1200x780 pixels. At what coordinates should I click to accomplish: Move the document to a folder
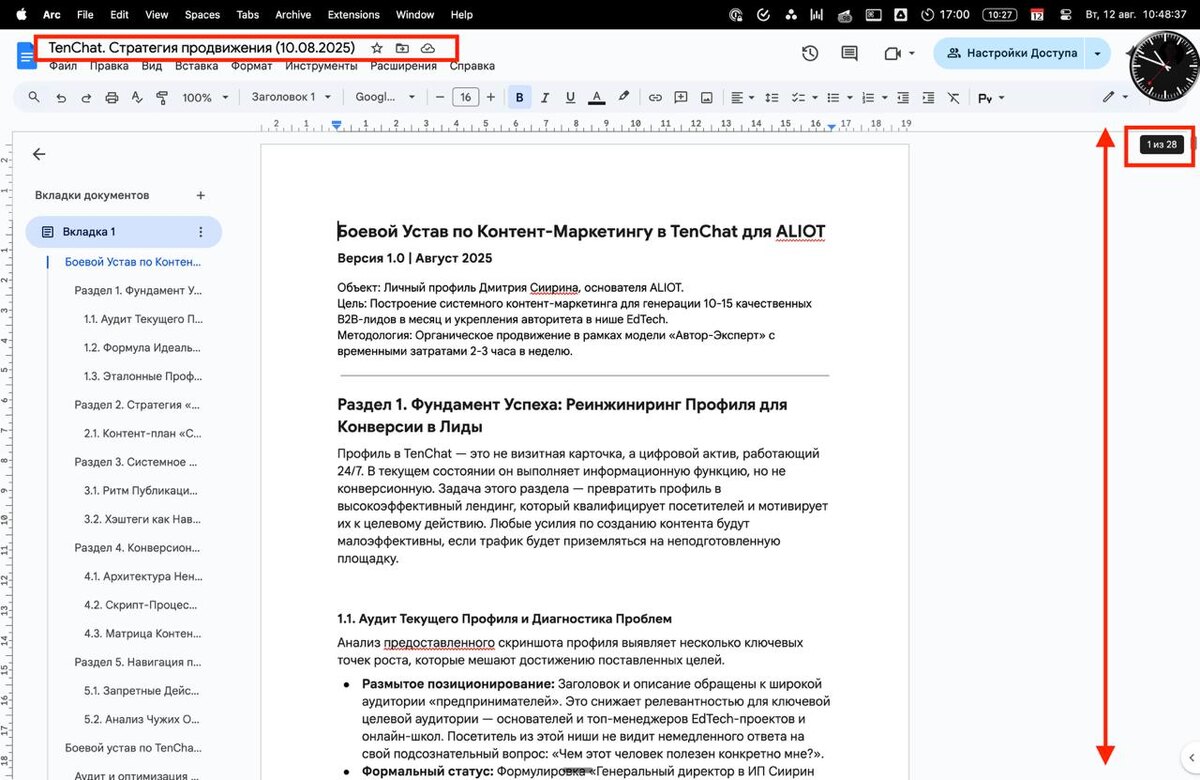402,48
